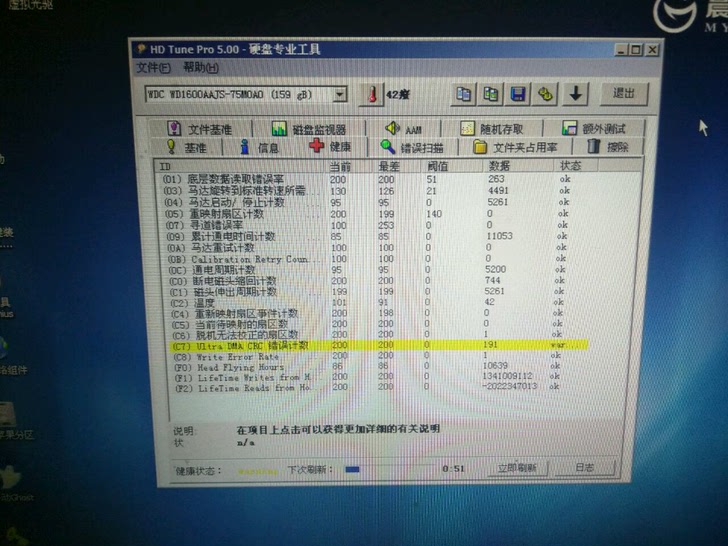
Task: Click the 当前 column header
Action: (x=350, y=166)
